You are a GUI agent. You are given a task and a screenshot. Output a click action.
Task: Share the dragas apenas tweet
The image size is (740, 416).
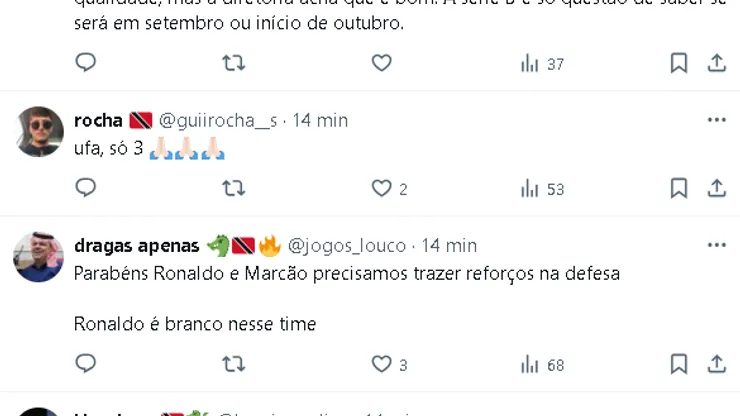[x=717, y=364]
